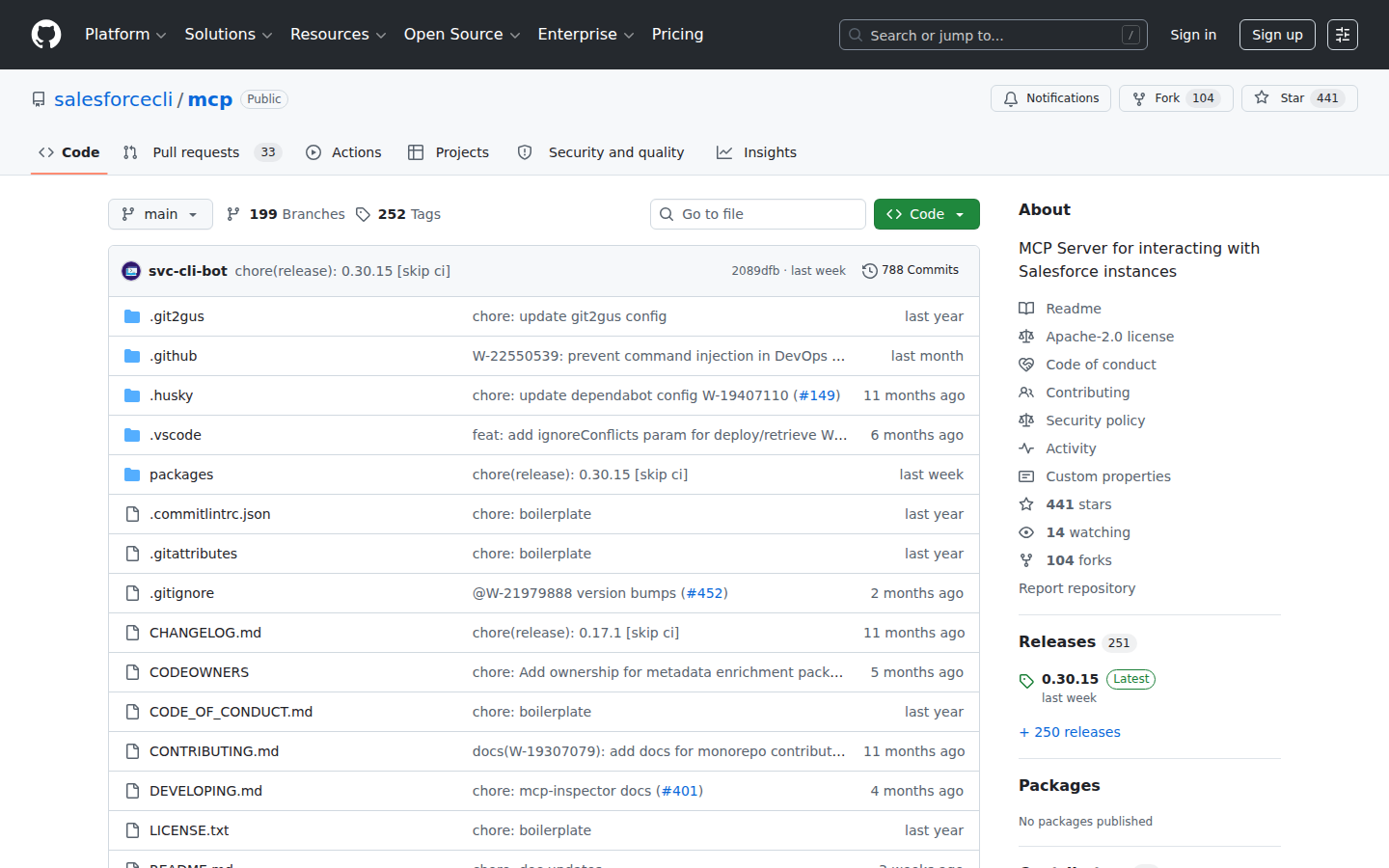View the 199 Branches link

[286, 214]
